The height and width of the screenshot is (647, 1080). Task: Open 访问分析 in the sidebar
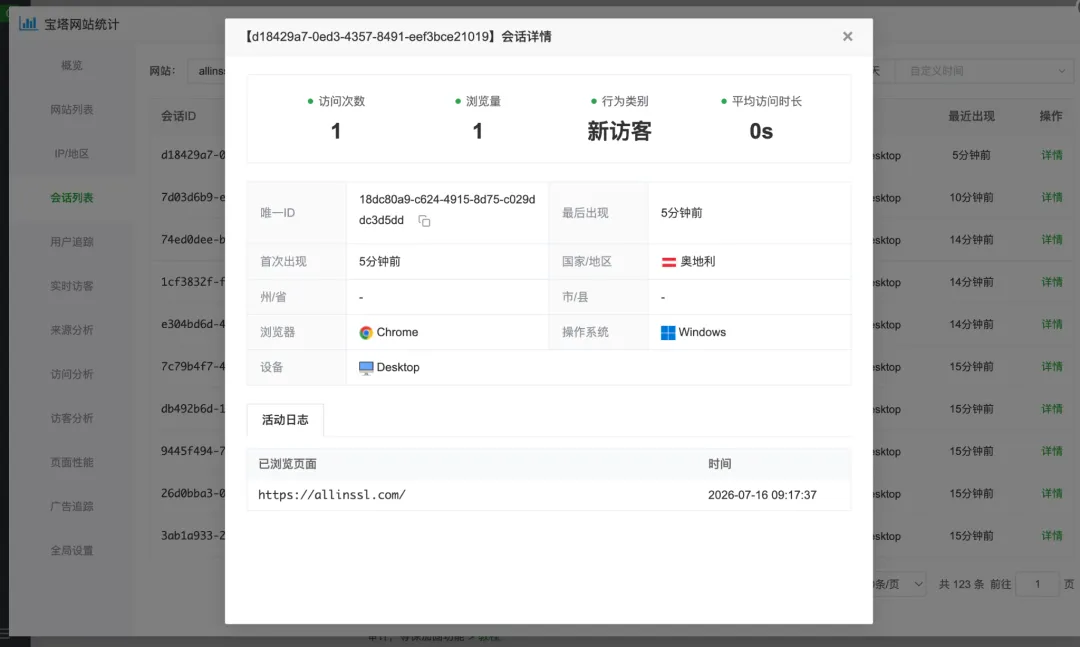point(72,374)
